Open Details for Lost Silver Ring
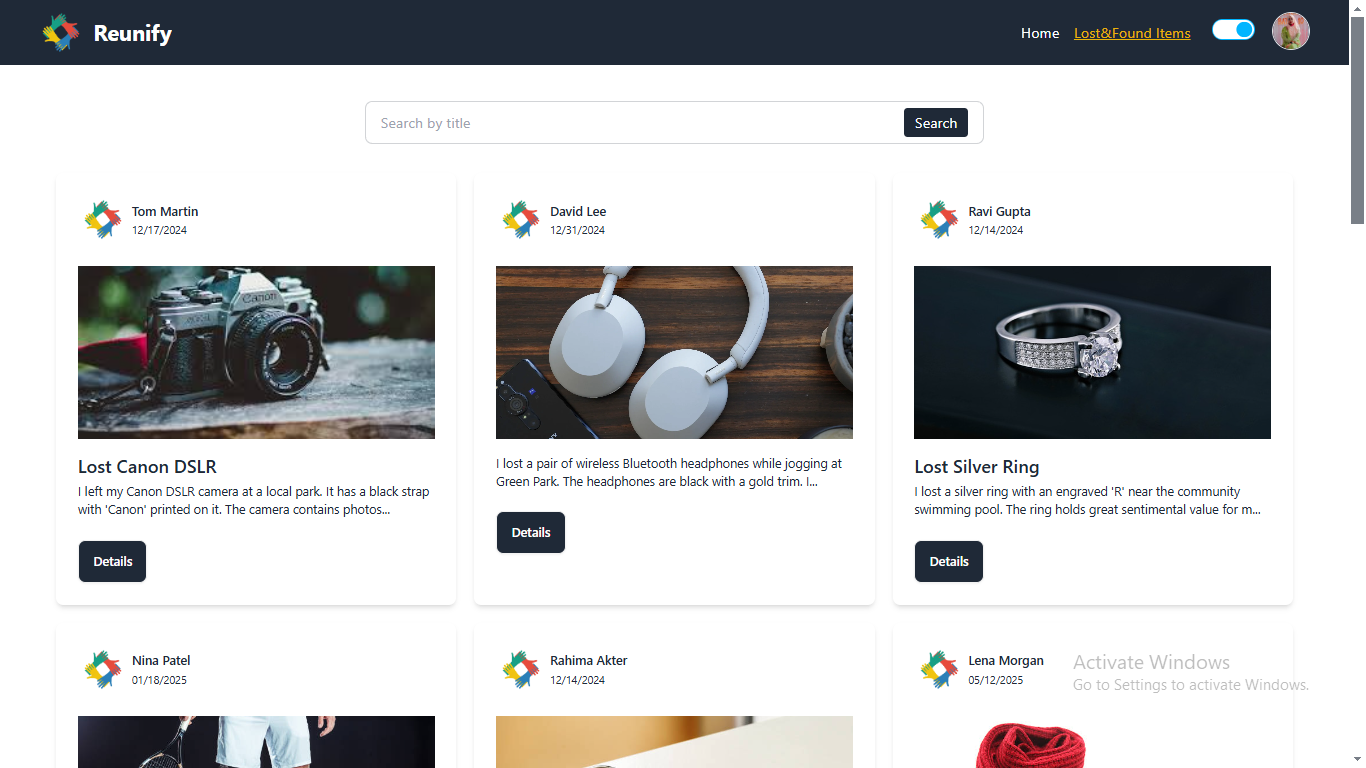 [x=949, y=562]
